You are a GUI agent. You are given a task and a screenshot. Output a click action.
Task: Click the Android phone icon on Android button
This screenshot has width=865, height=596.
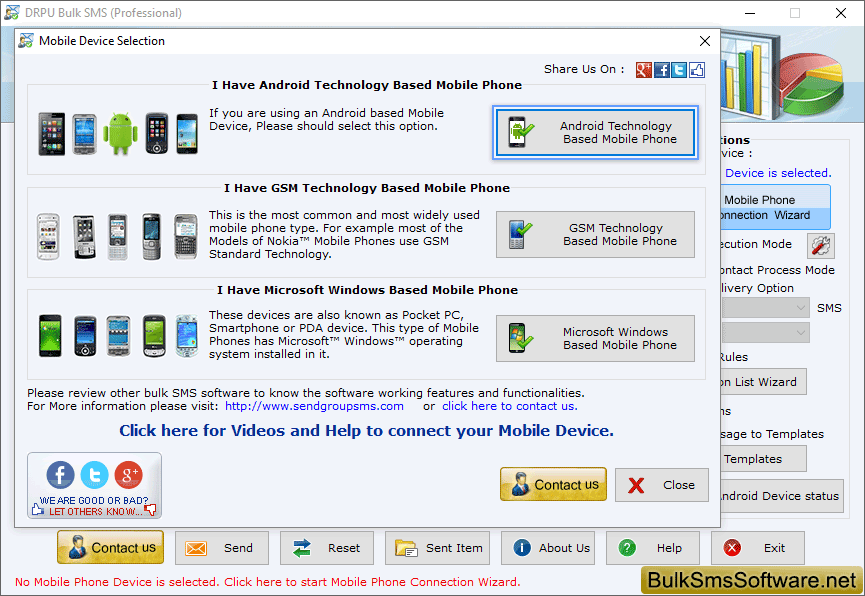pyautogui.click(x=519, y=132)
